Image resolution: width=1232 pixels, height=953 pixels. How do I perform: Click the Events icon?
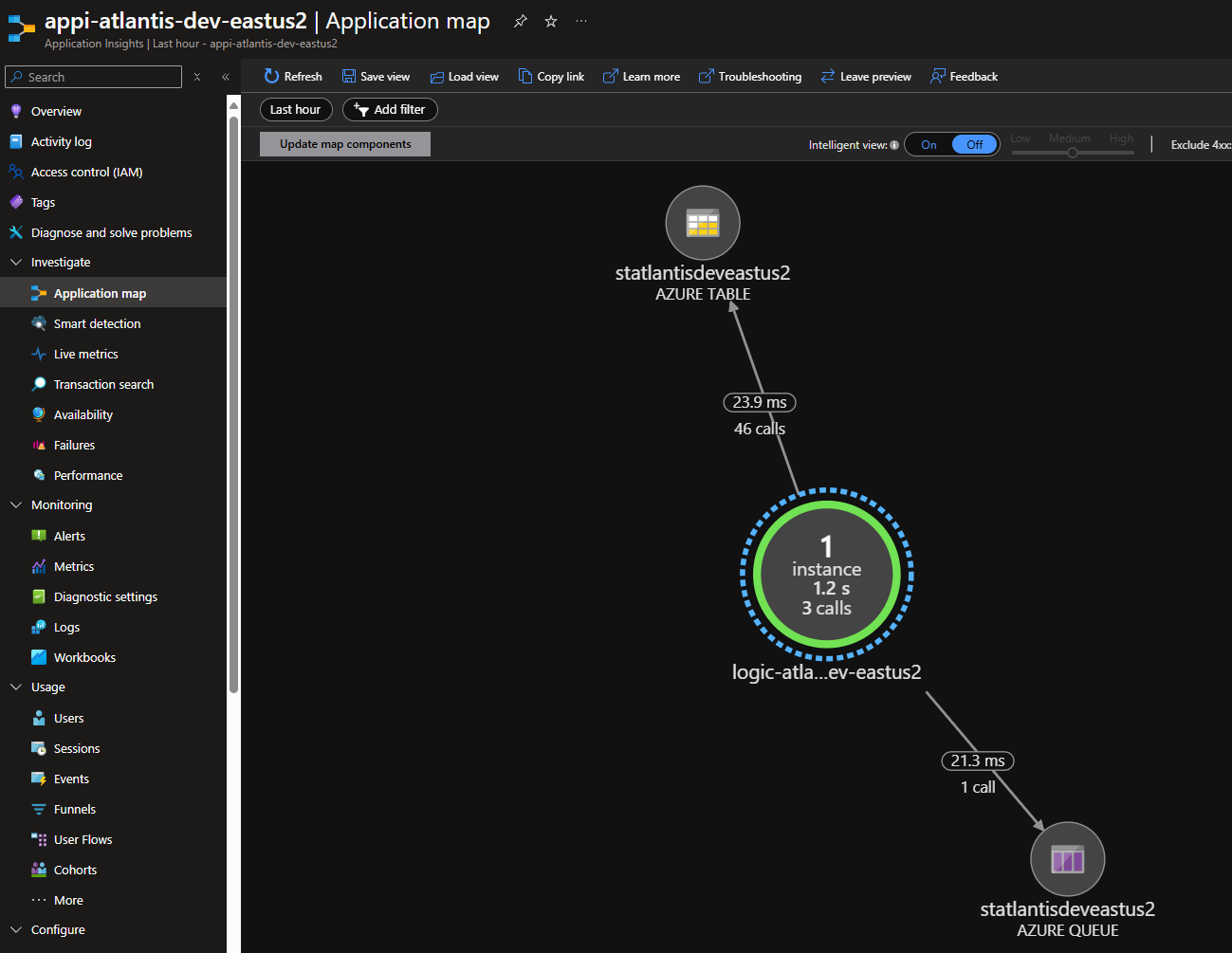tap(39, 779)
